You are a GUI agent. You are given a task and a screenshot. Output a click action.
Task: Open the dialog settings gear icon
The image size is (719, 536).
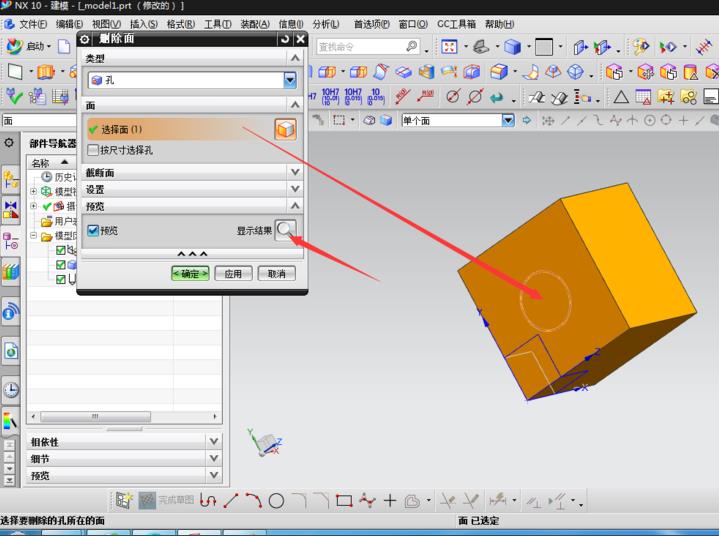[84, 38]
